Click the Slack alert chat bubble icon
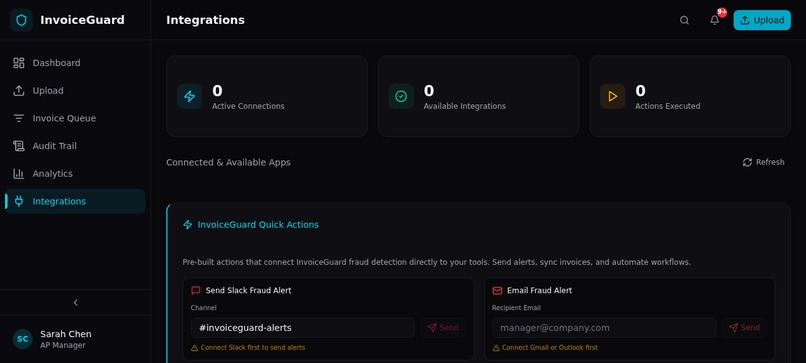This screenshot has width=806, height=363. point(195,291)
